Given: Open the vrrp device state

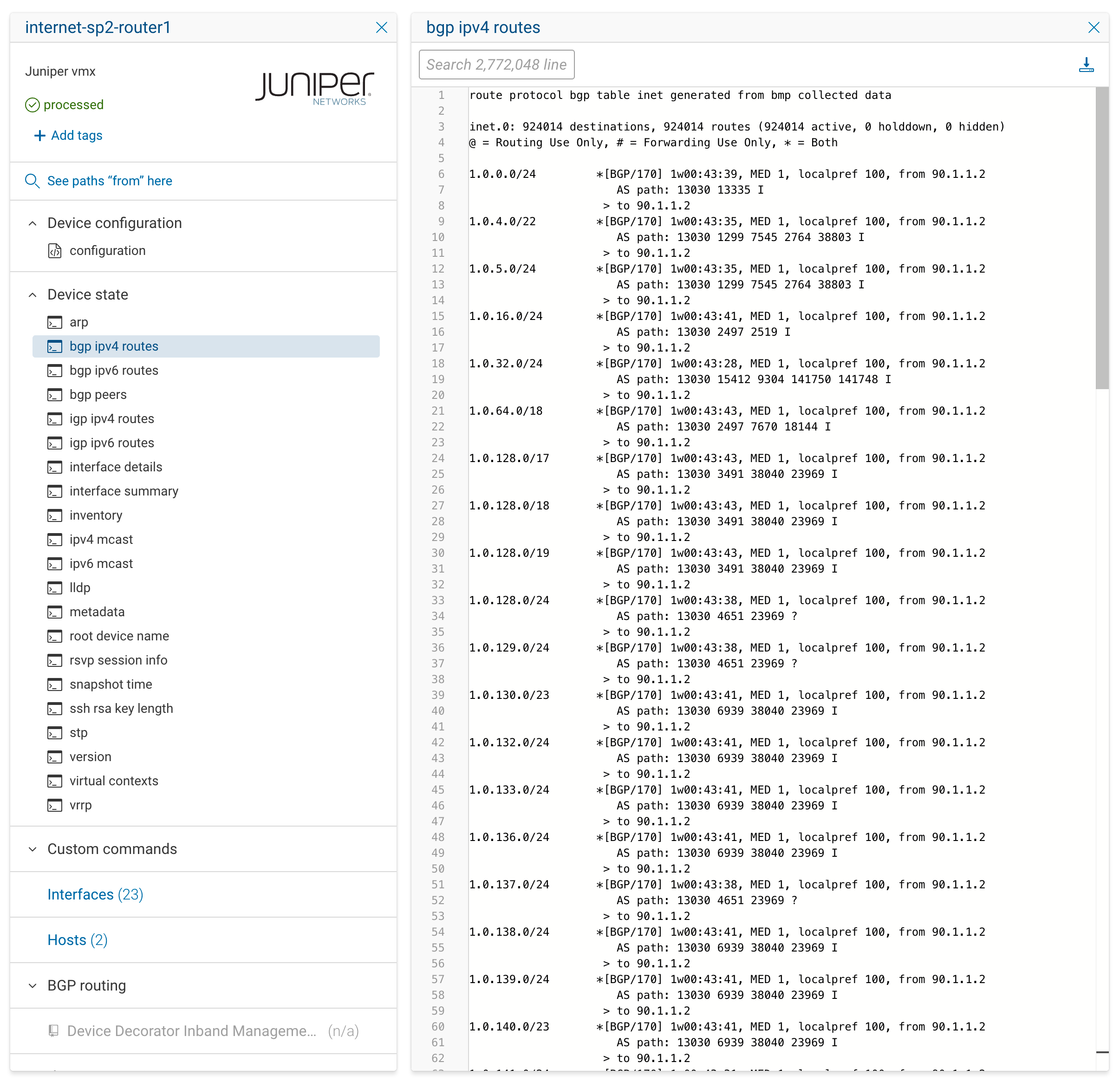Looking at the screenshot, I should [x=81, y=805].
